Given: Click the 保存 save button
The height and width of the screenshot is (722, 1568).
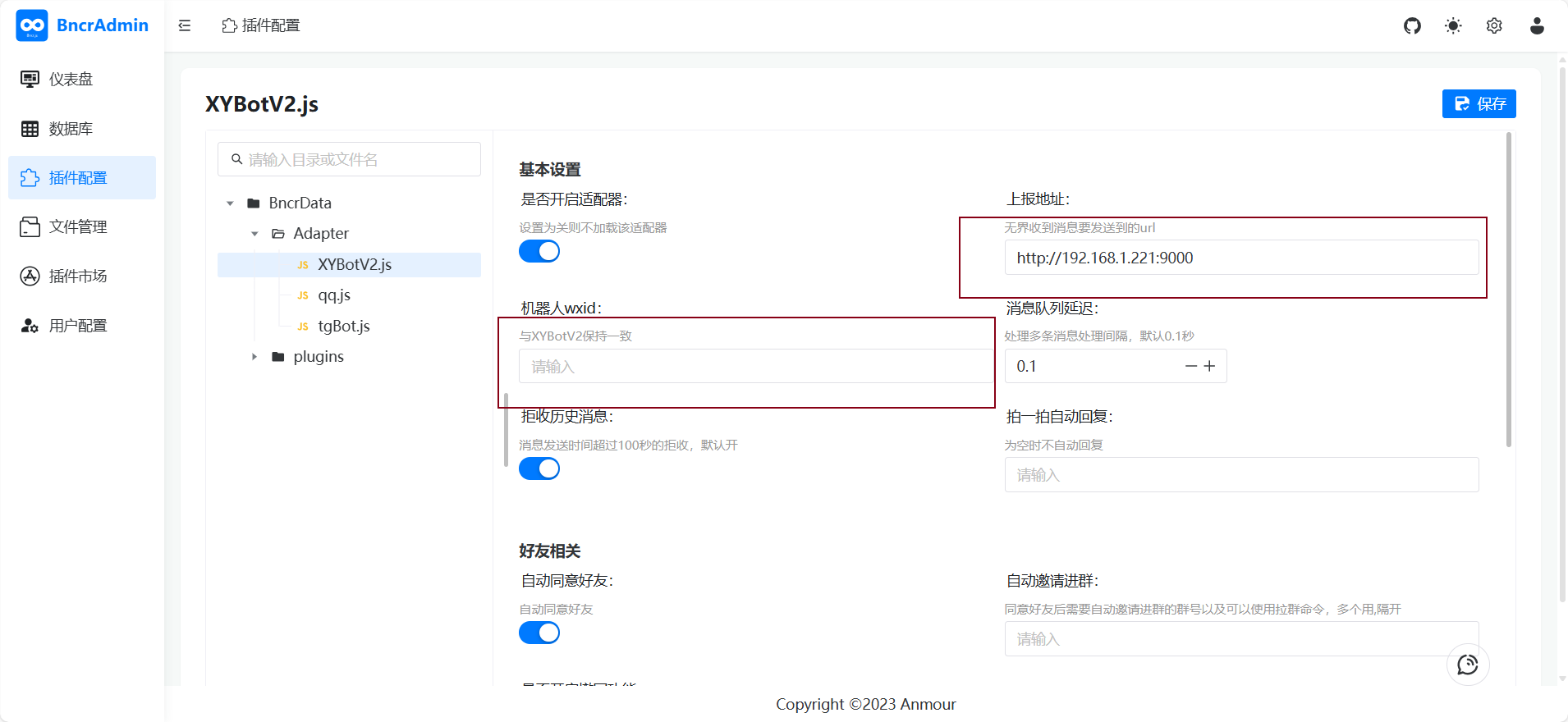Looking at the screenshot, I should point(1479,103).
